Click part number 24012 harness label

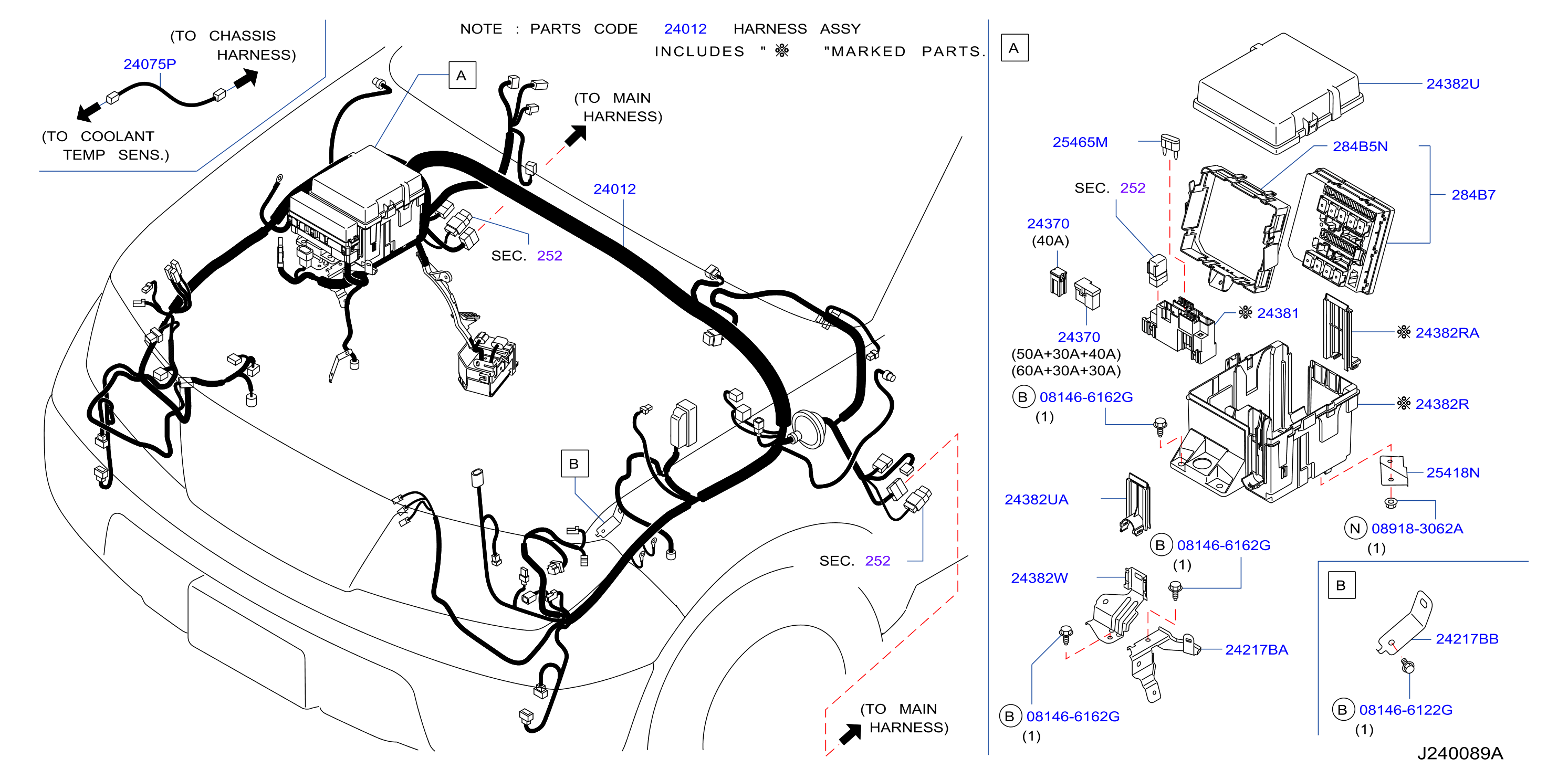(614, 188)
